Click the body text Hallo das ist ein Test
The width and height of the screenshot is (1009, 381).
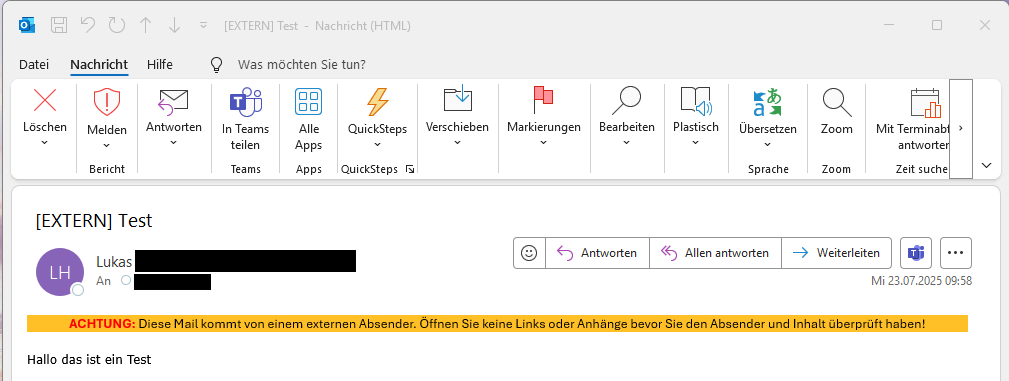tap(89, 359)
